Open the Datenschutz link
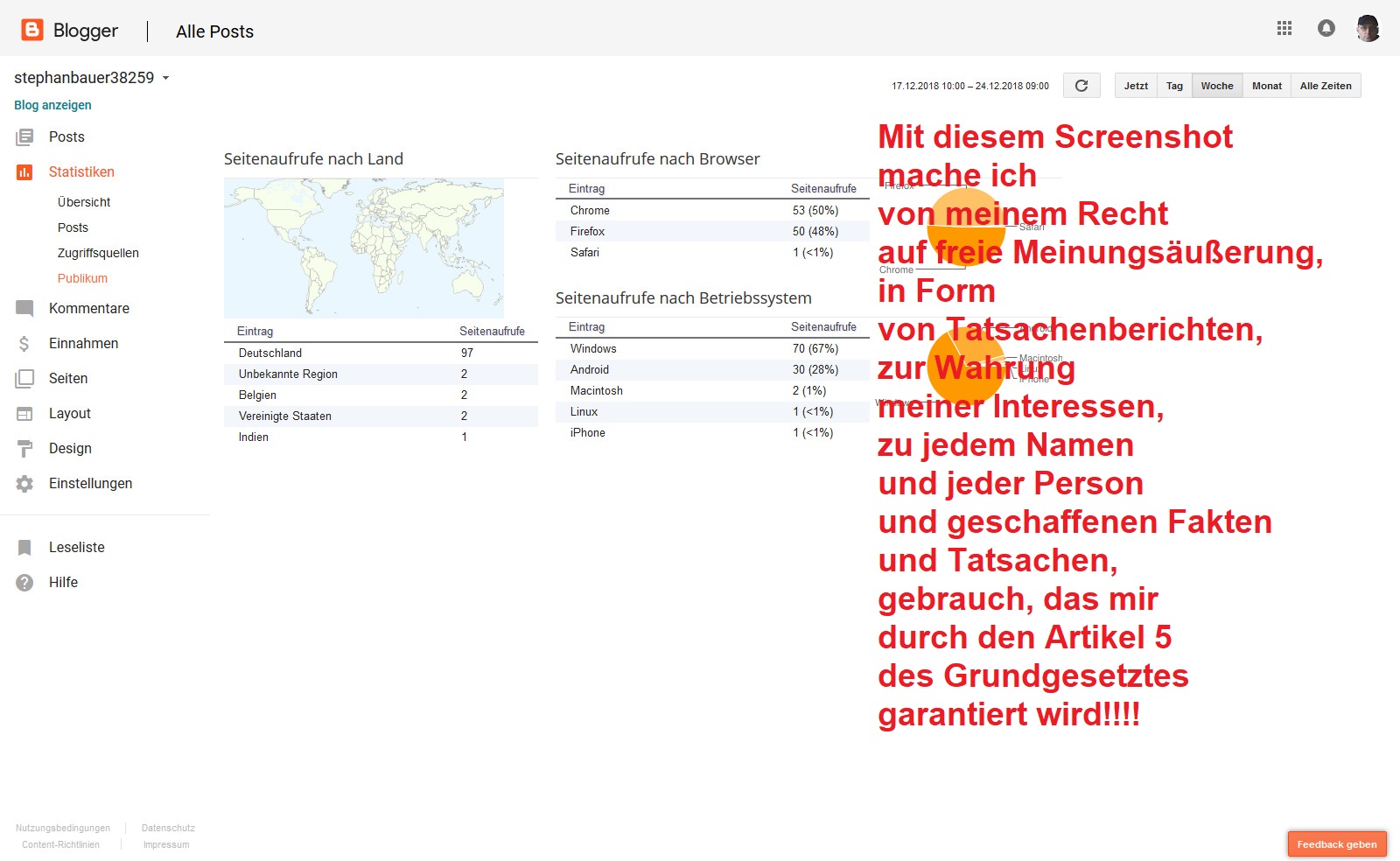 (168, 828)
